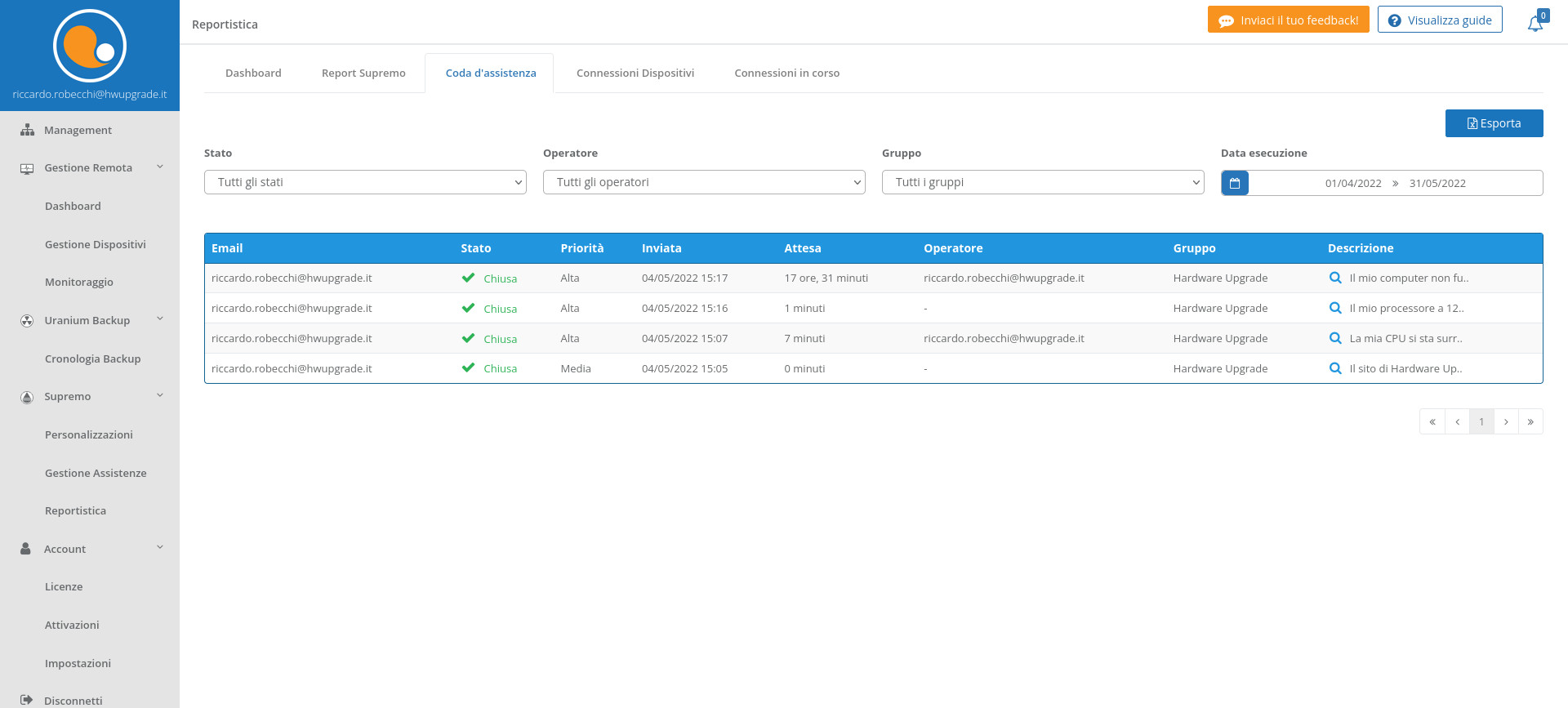Select page 1 in pagination
Screen dimensions: 1568x708
pyautogui.click(x=1481, y=421)
